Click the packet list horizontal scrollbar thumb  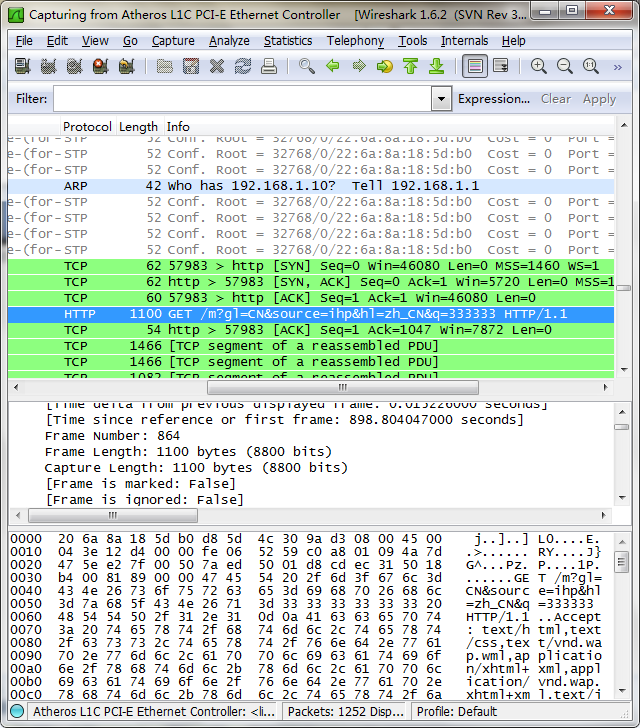[343, 387]
